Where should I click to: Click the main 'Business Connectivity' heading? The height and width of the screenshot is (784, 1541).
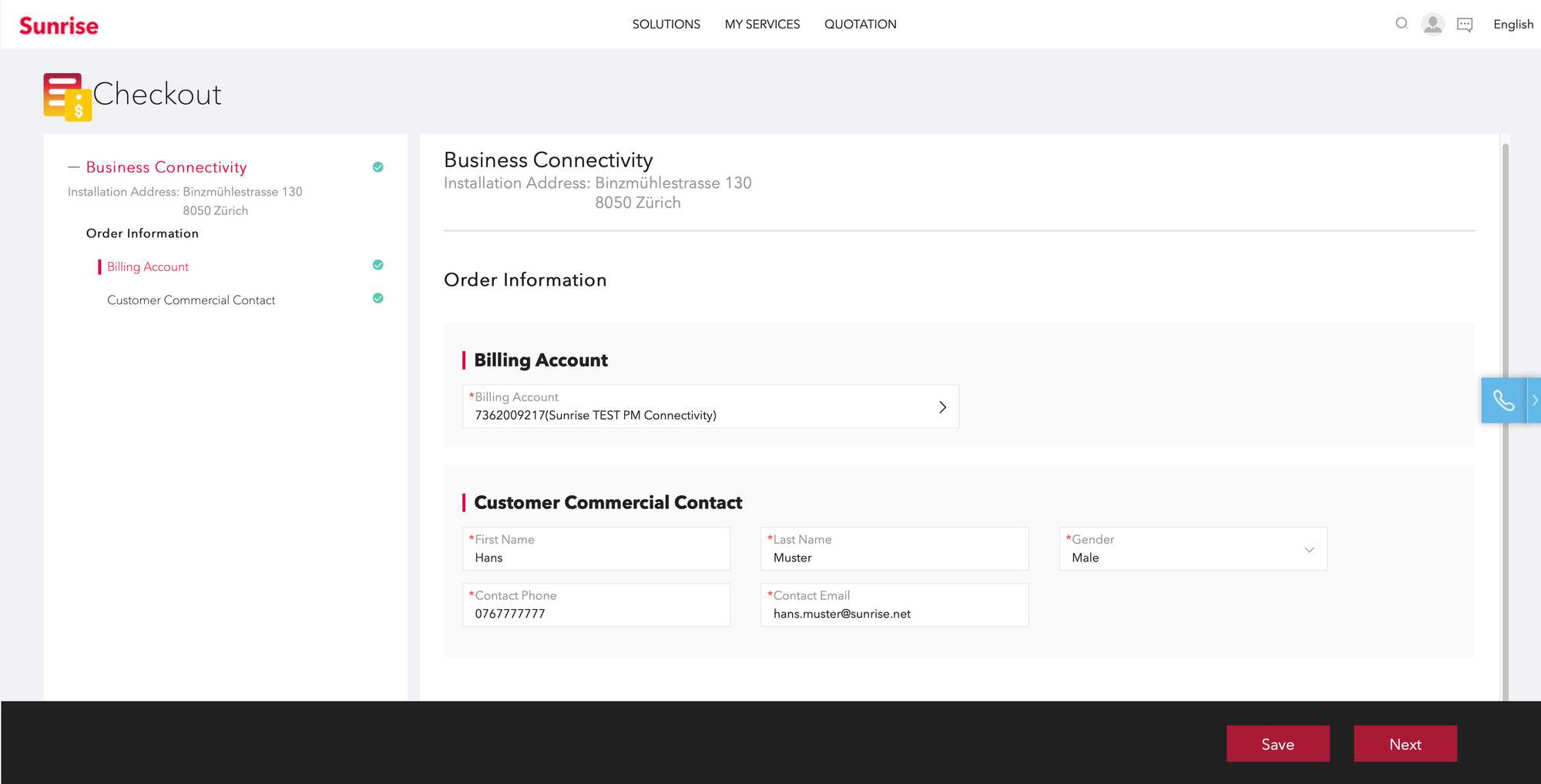[549, 160]
